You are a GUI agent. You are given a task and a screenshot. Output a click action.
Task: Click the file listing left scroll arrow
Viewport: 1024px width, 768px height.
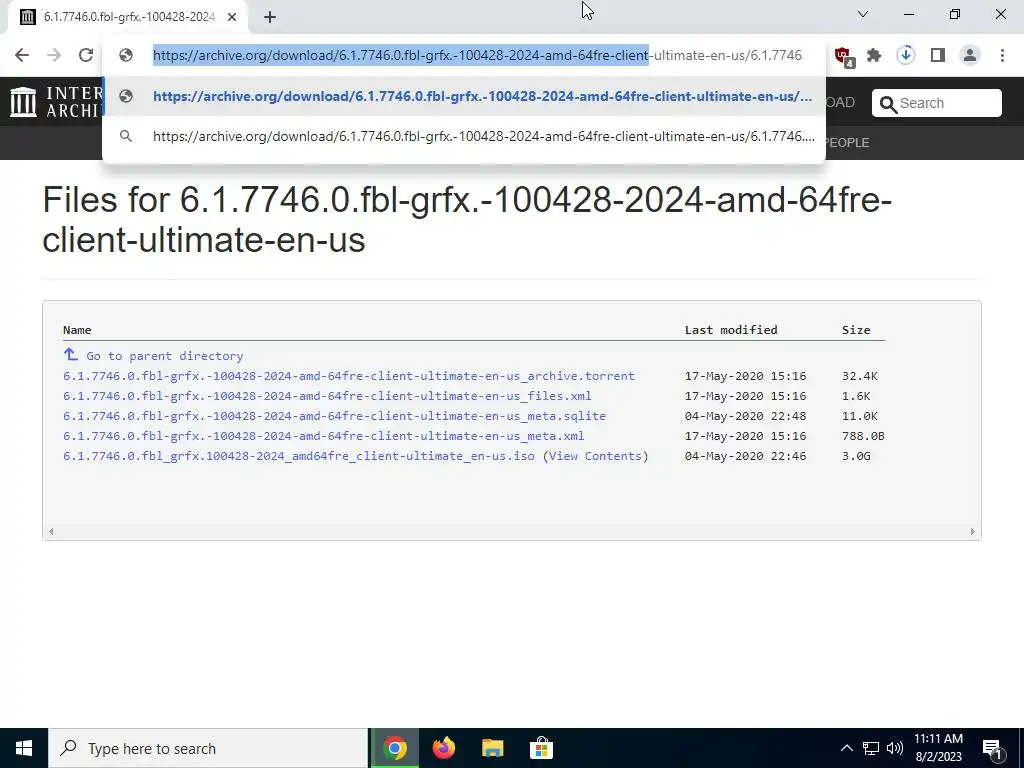tap(51, 532)
